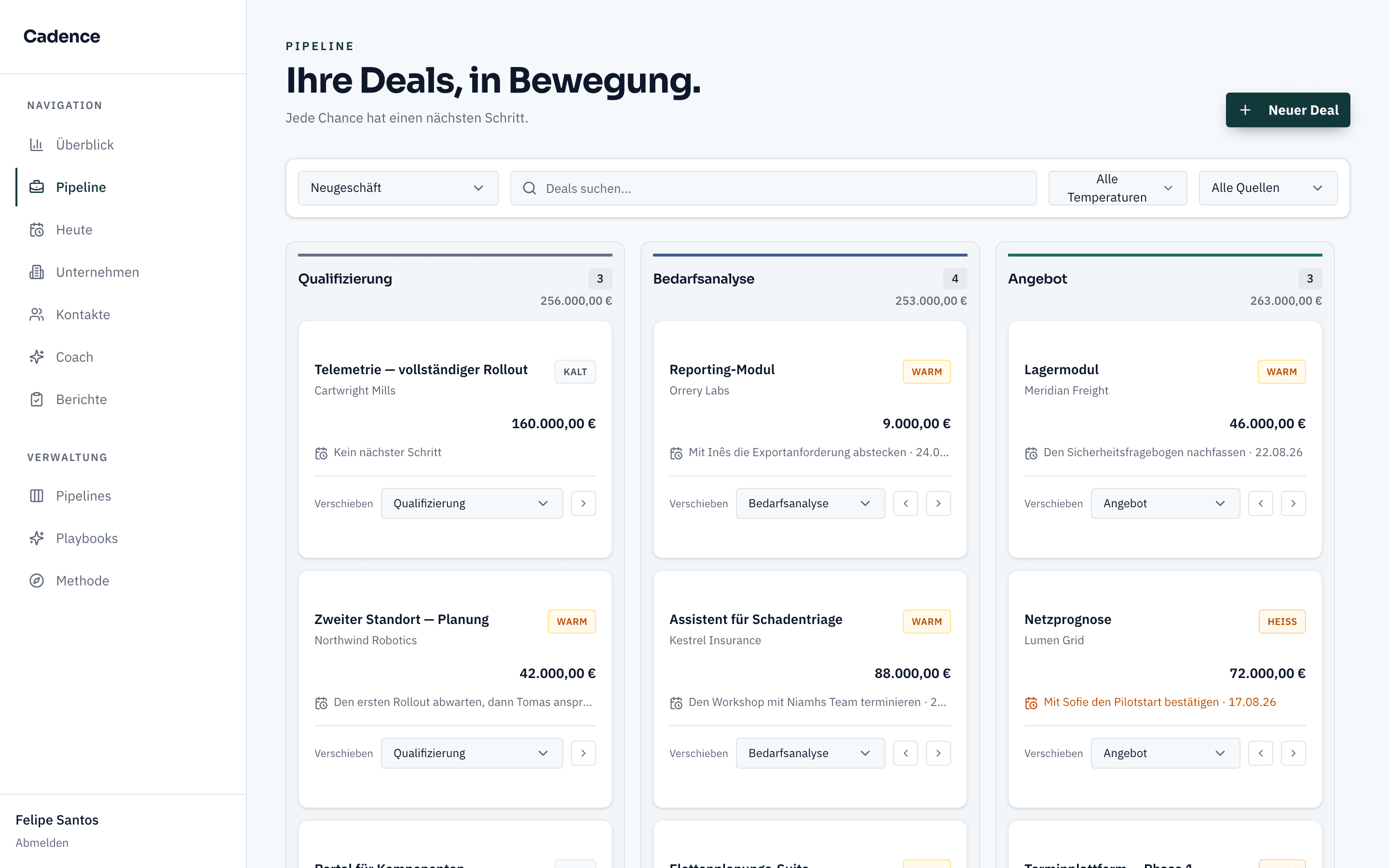Screen dimensions: 1389x868
Task: Open the Pipelines columns icon
Action: click(x=37, y=496)
